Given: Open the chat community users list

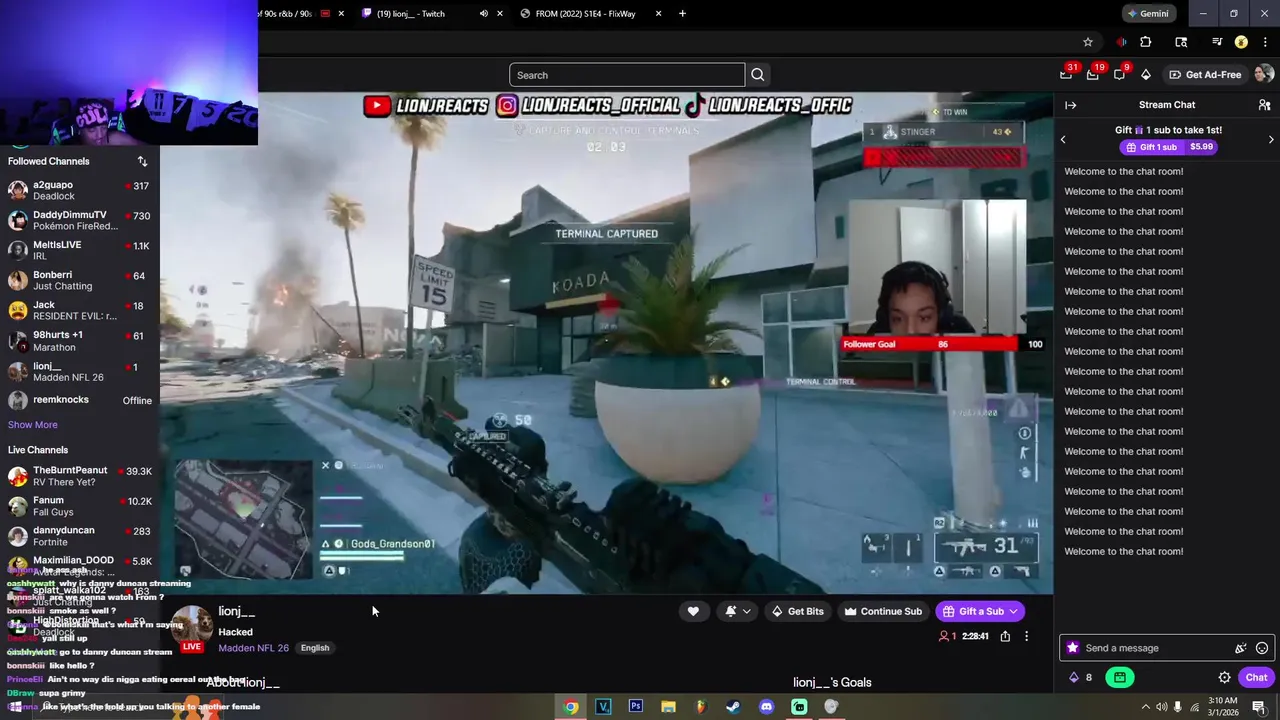Looking at the screenshot, I should tap(1264, 105).
